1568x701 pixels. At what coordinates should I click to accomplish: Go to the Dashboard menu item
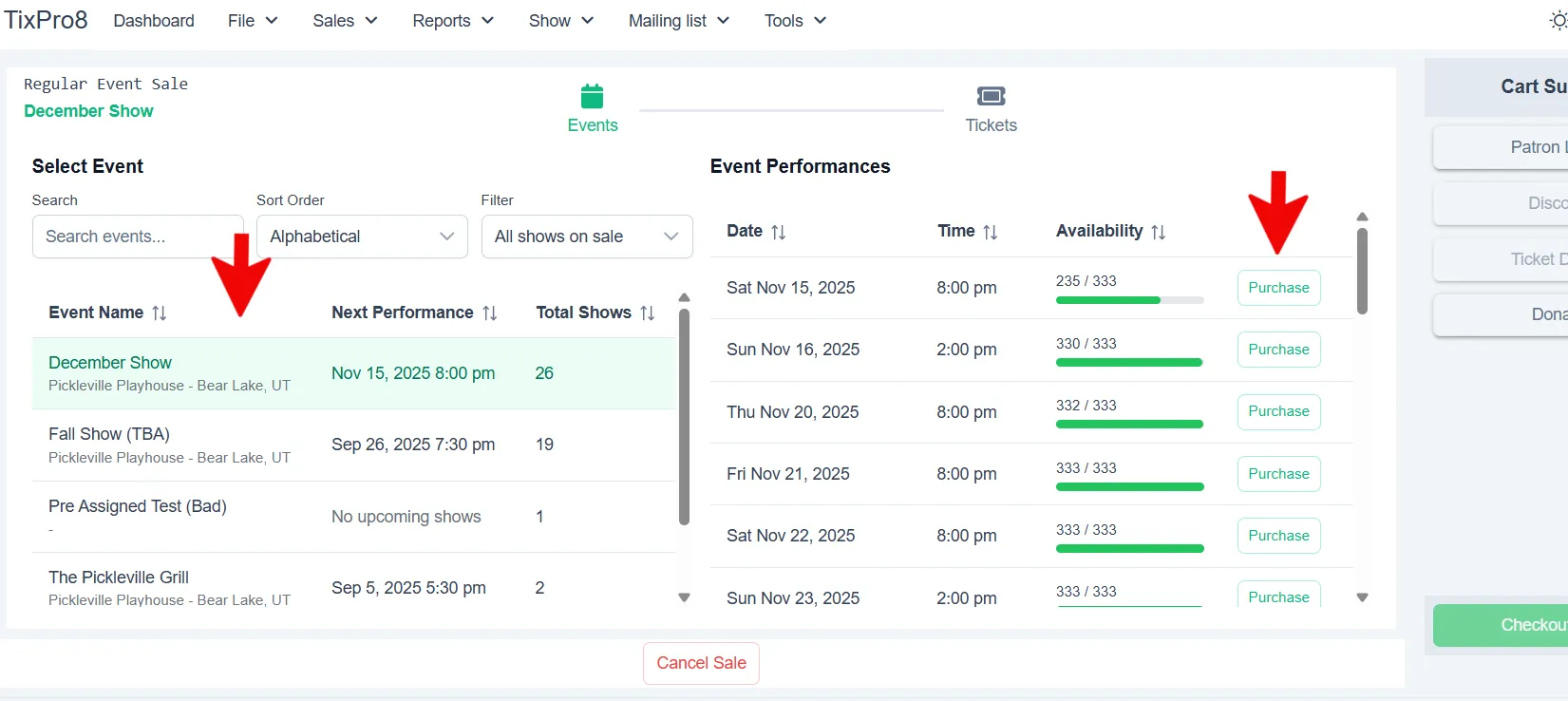[154, 21]
